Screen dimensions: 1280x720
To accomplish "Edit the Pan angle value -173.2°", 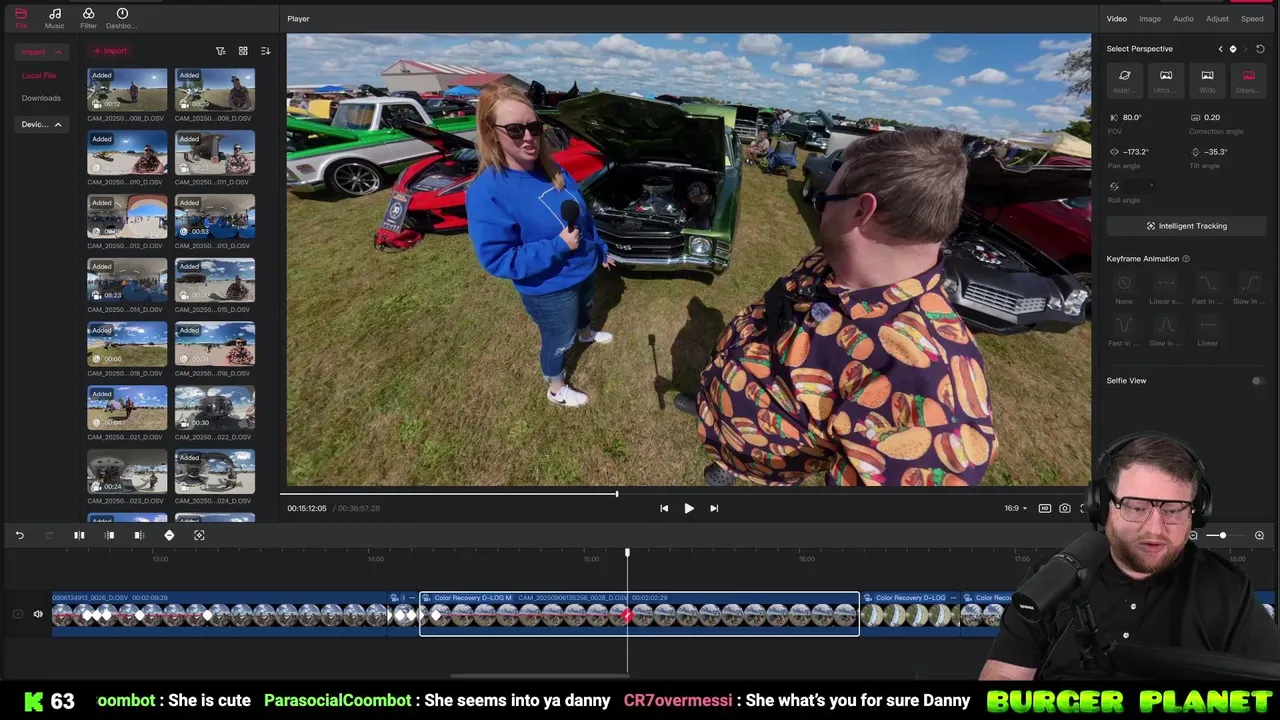I will tap(1136, 152).
